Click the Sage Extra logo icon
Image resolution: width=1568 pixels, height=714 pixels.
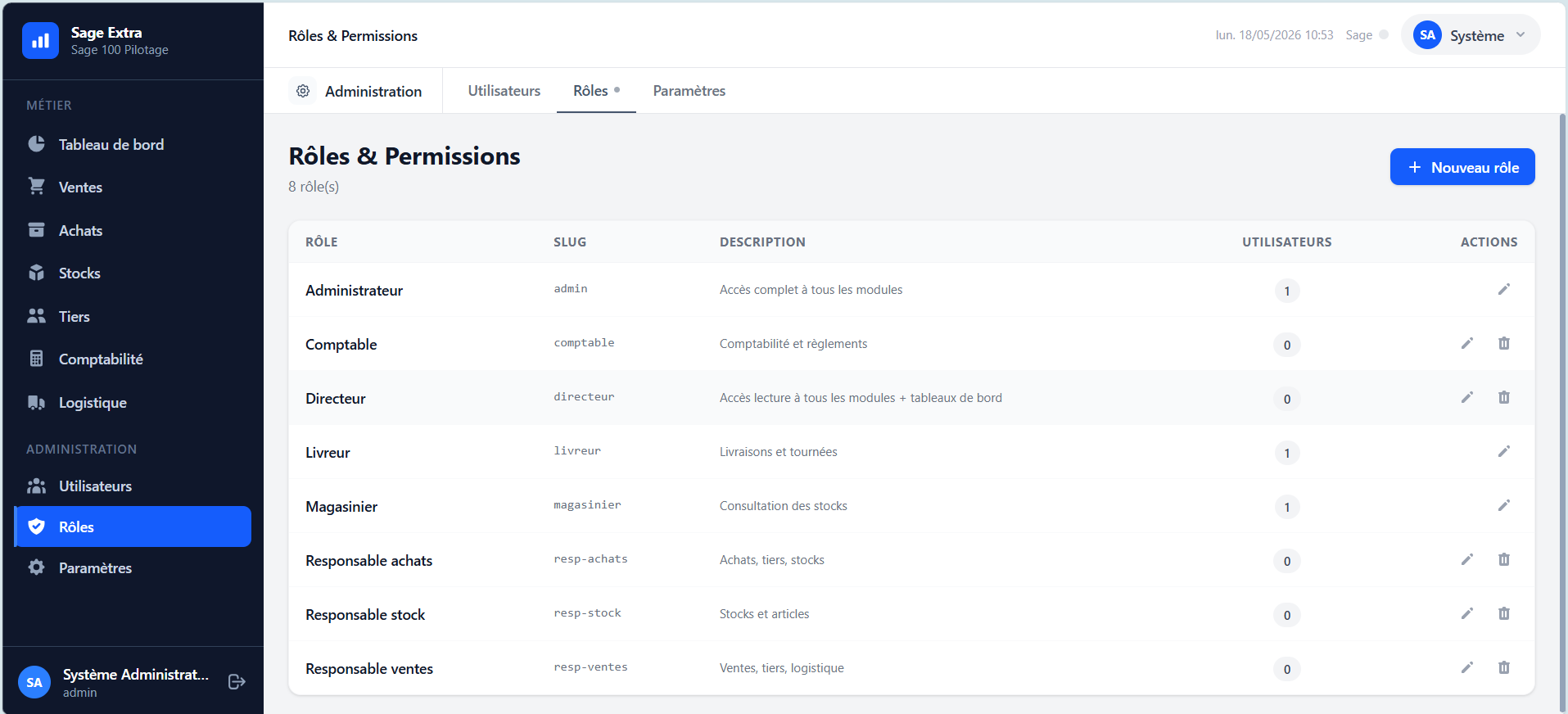40,40
